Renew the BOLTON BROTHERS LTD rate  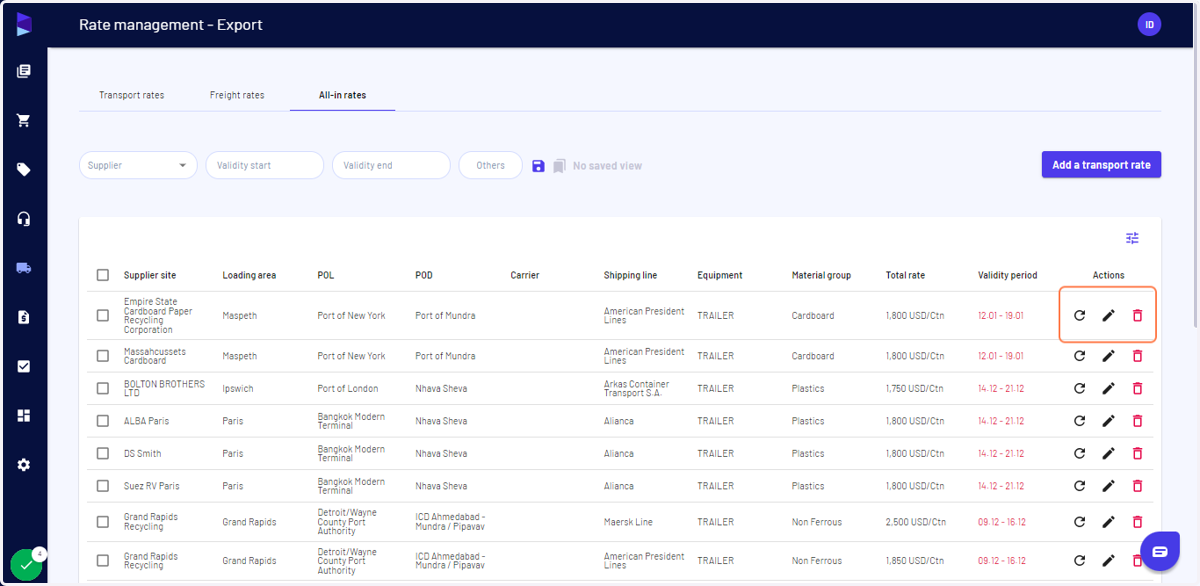coord(1079,389)
